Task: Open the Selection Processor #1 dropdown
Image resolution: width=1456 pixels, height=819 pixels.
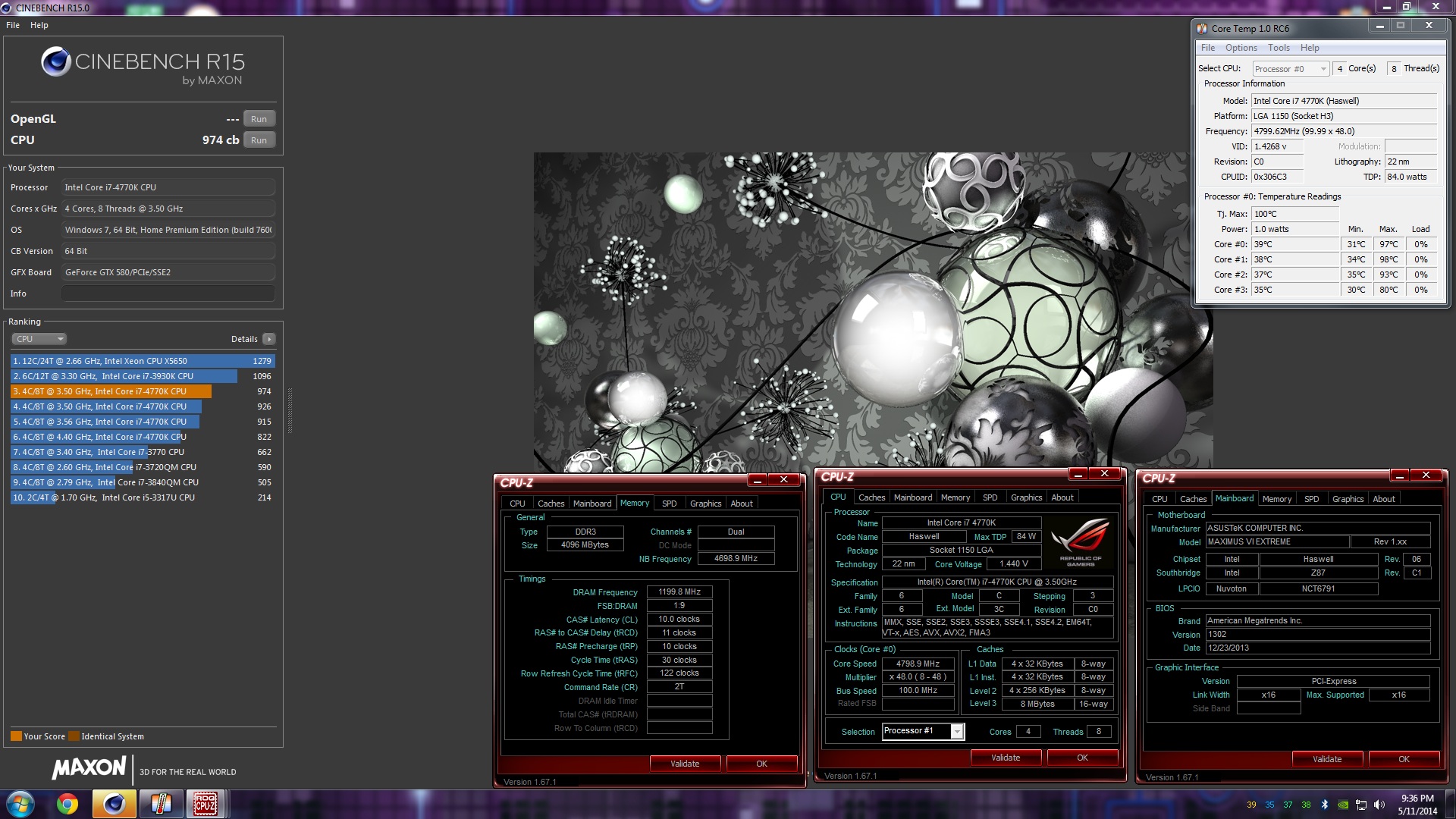Action: click(x=923, y=731)
